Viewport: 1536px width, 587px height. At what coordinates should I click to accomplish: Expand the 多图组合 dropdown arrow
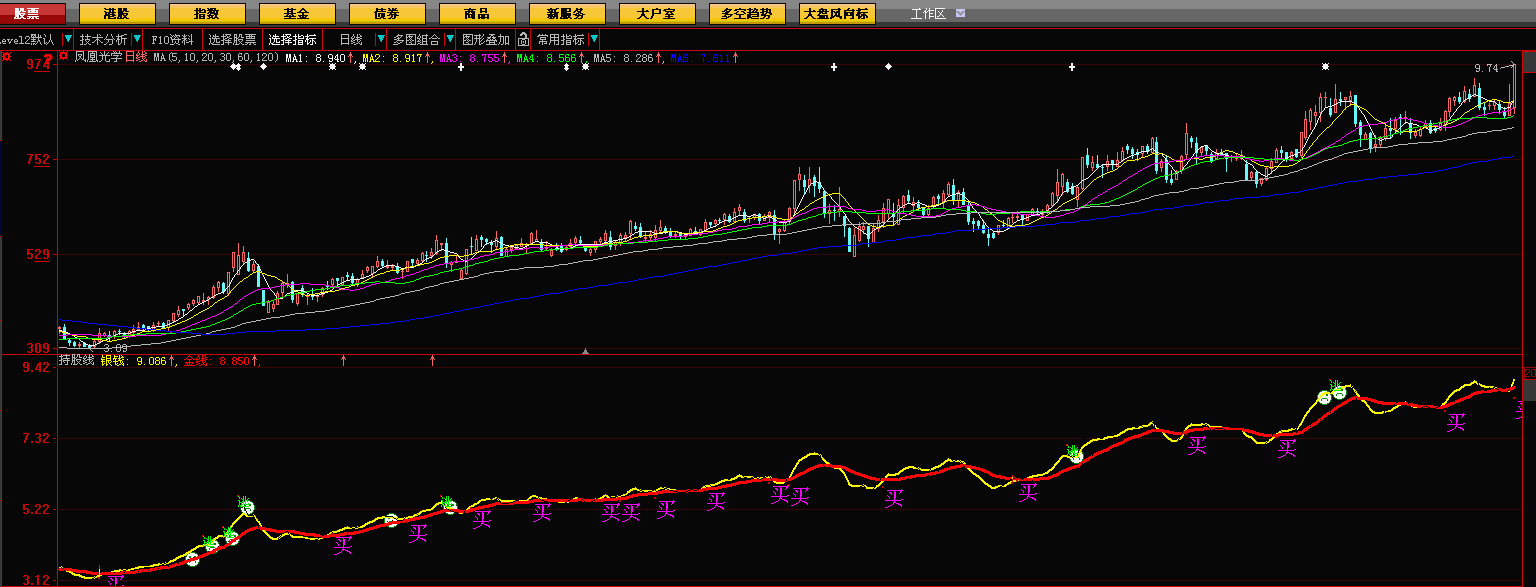[x=449, y=40]
